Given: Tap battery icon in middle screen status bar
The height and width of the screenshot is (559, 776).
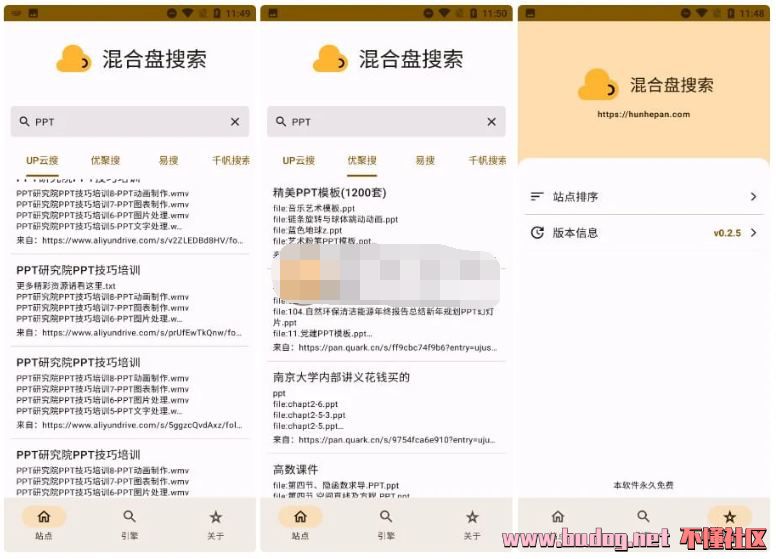Looking at the screenshot, I should point(473,13).
